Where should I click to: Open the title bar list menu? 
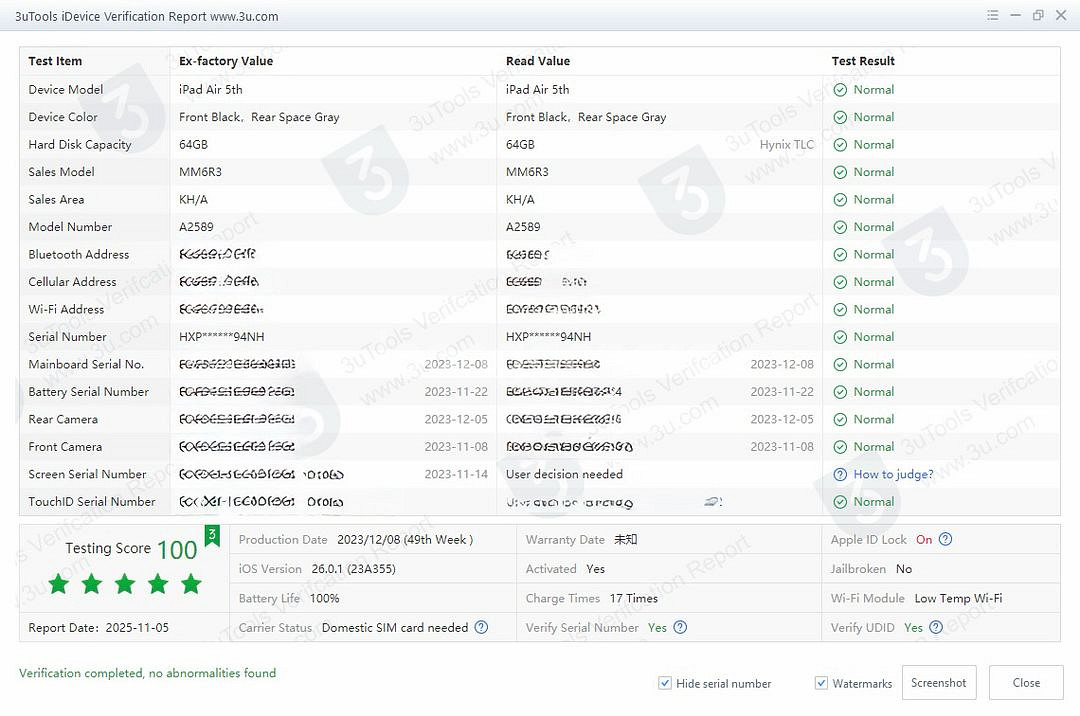992,15
